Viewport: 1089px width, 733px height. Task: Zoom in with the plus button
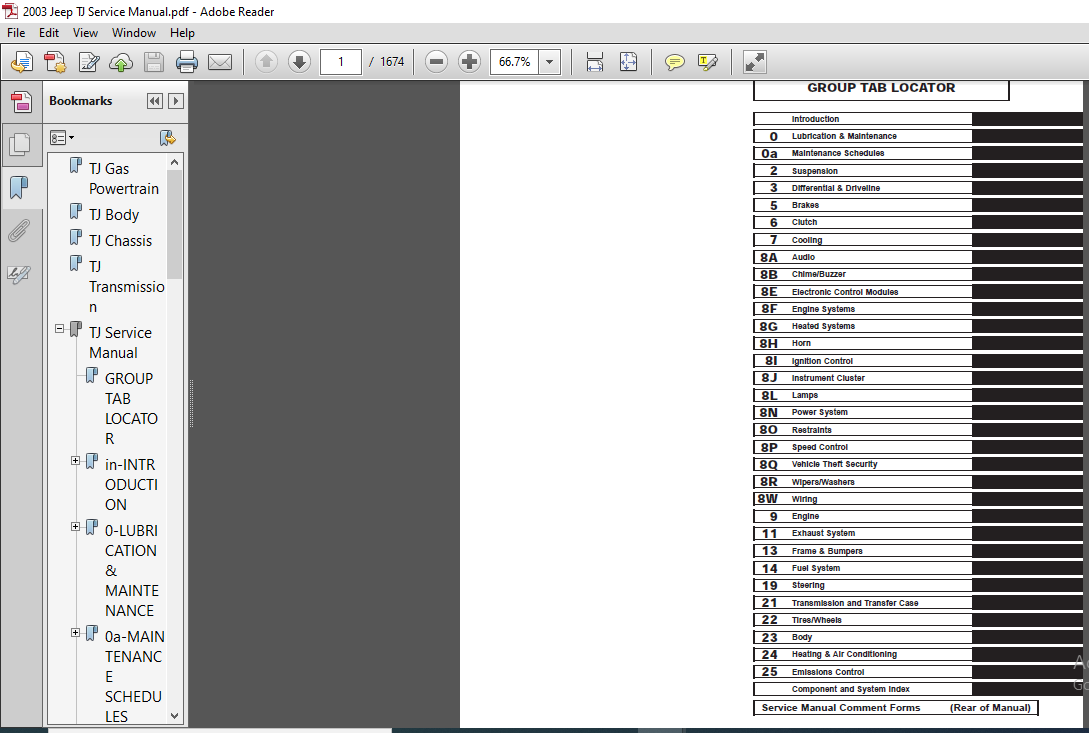pos(469,62)
